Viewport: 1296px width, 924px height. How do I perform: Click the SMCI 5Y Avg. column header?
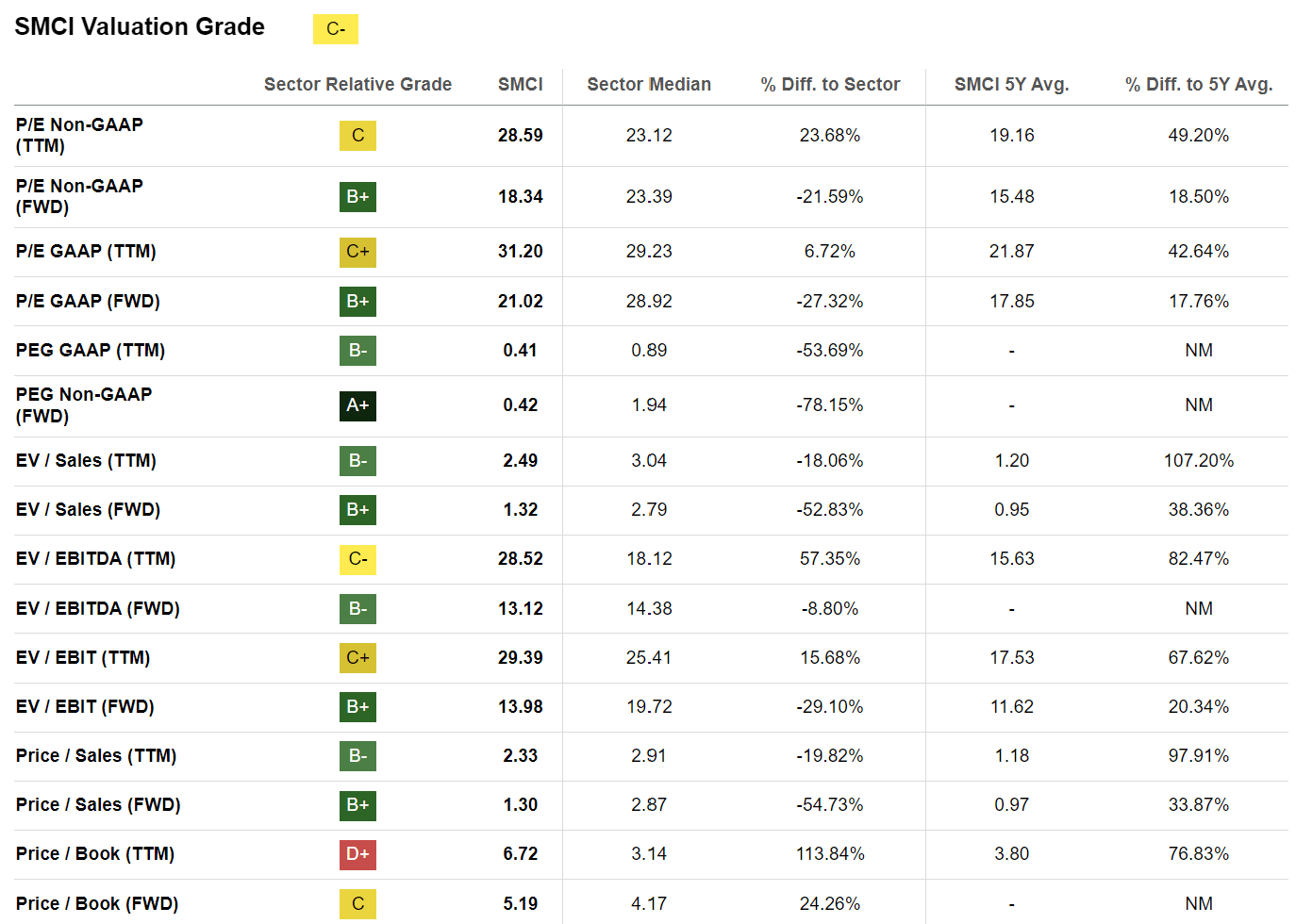[x=1011, y=84]
